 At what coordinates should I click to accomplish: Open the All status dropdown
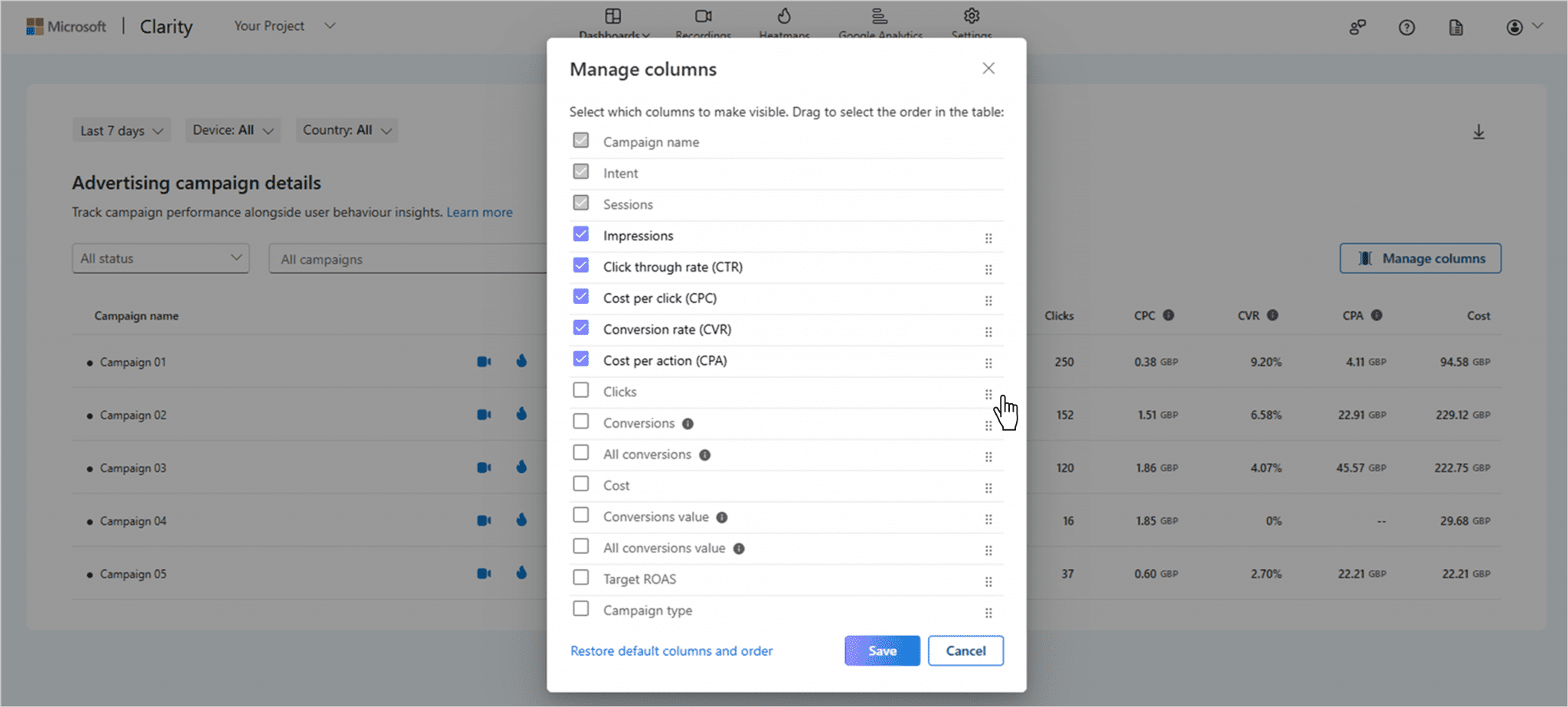coord(161,259)
